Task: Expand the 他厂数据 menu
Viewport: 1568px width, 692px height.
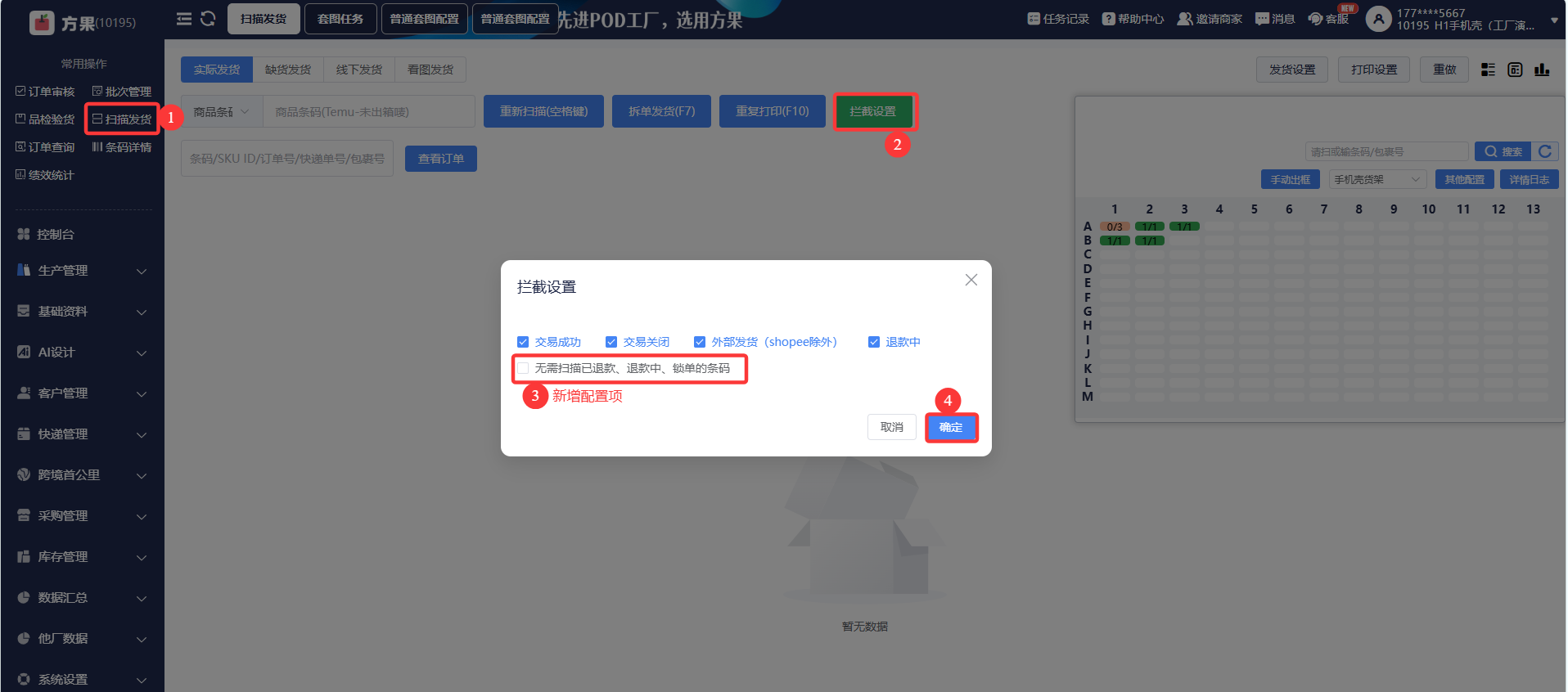Action: pos(82,639)
